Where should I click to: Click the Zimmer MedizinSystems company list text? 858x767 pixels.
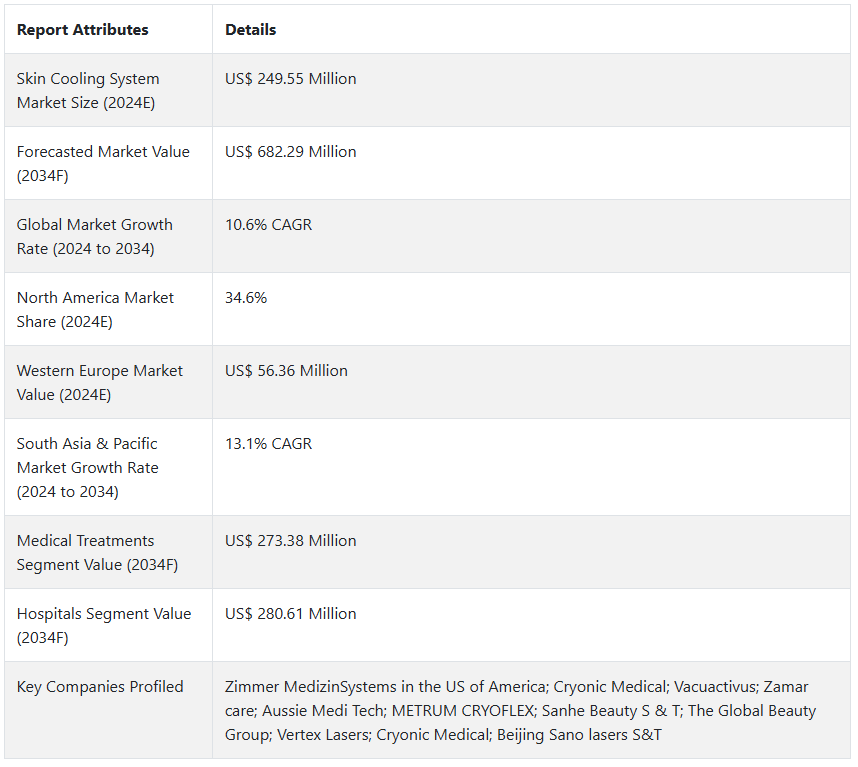[520, 711]
